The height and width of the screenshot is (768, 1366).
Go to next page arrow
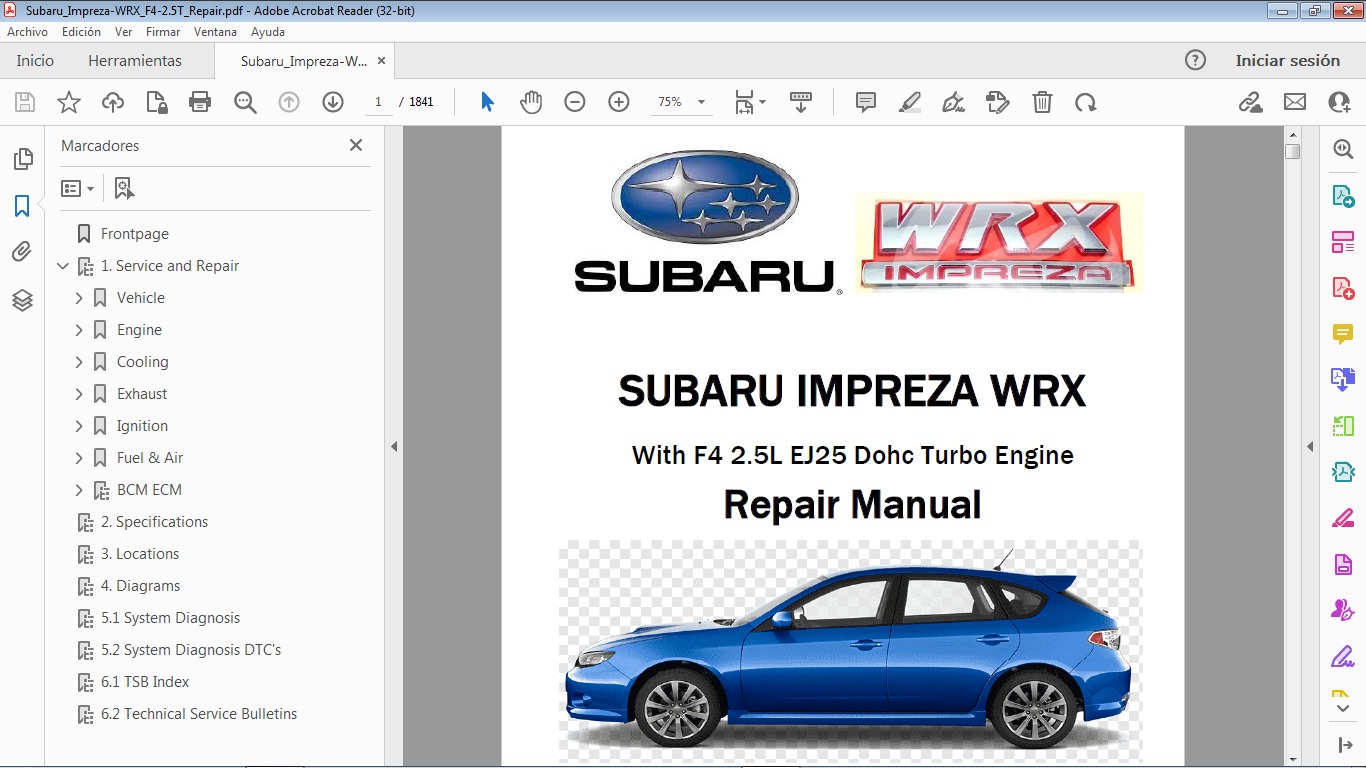point(333,102)
